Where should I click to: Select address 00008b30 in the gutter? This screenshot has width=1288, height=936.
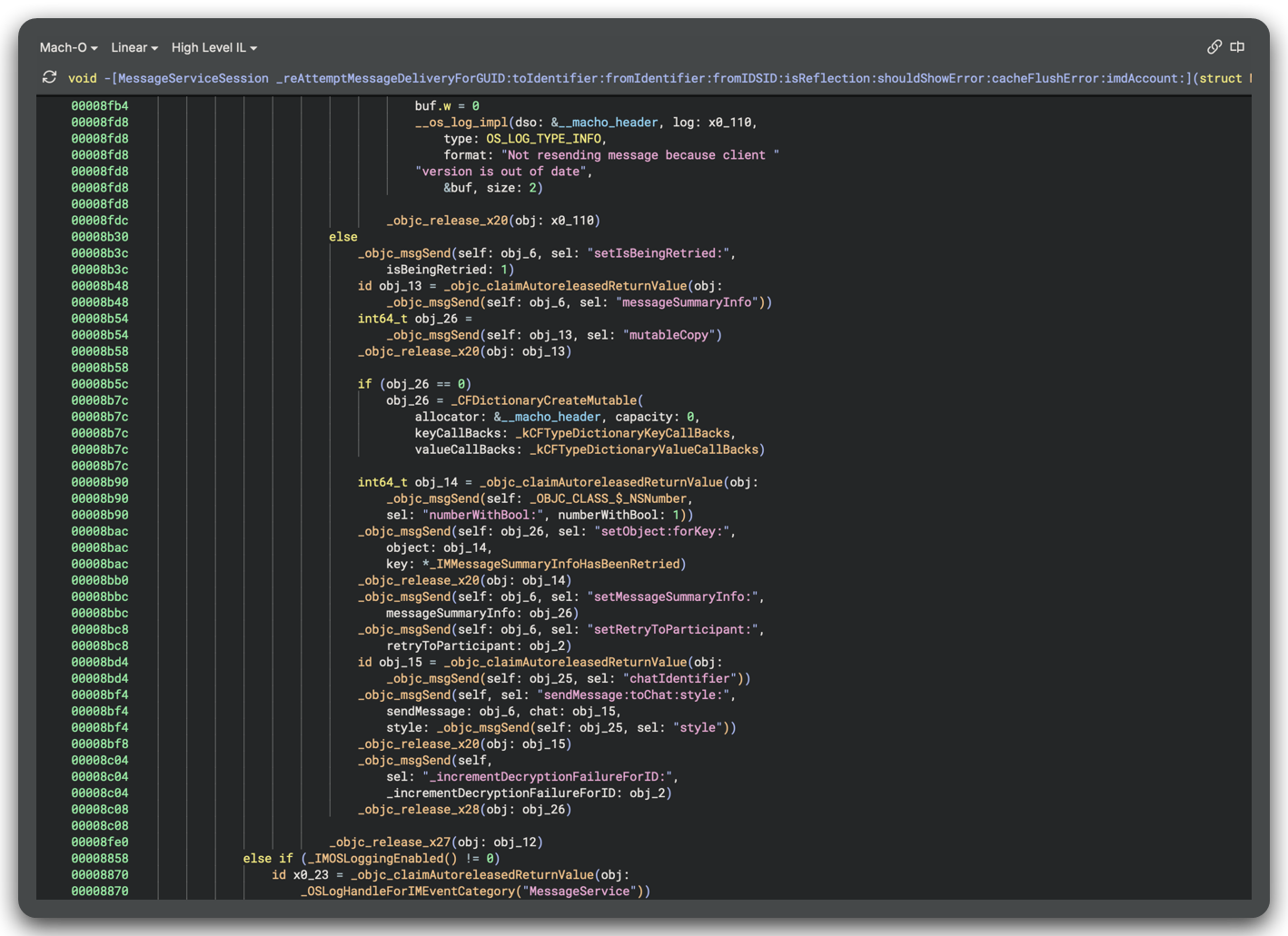100,237
